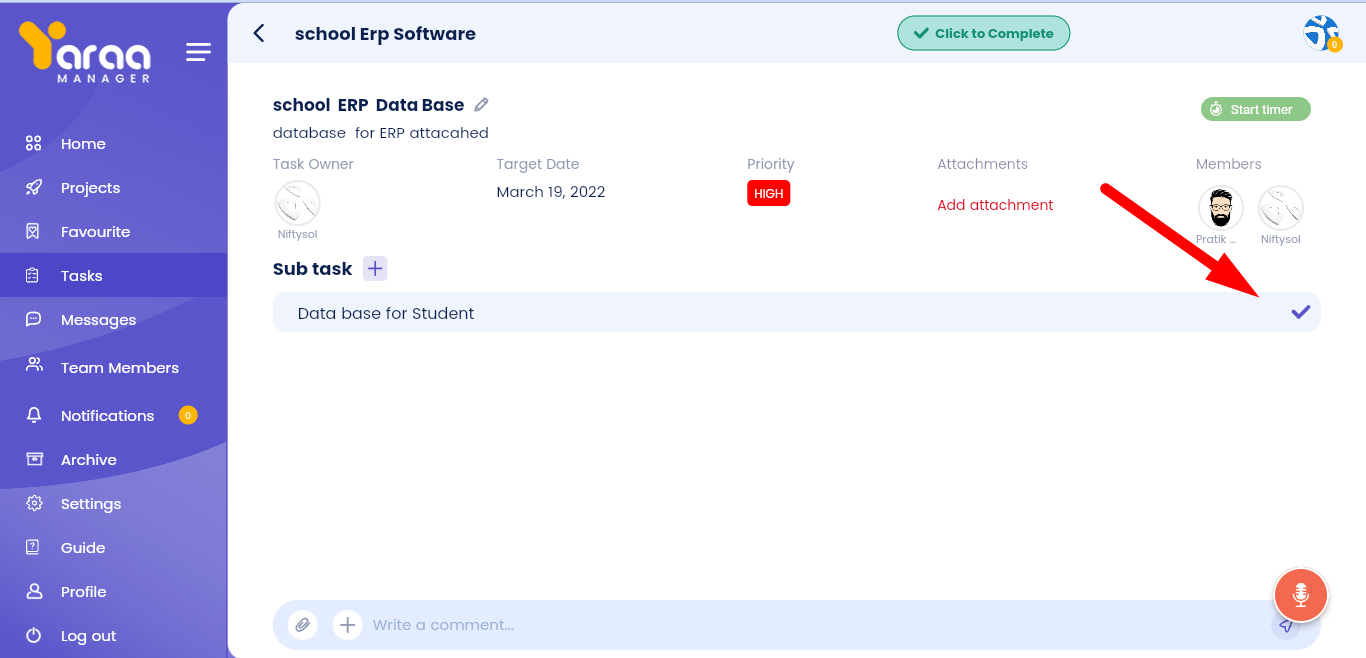Go back using the left chevron arrow

pyautogui.click(x=259, y=33)
